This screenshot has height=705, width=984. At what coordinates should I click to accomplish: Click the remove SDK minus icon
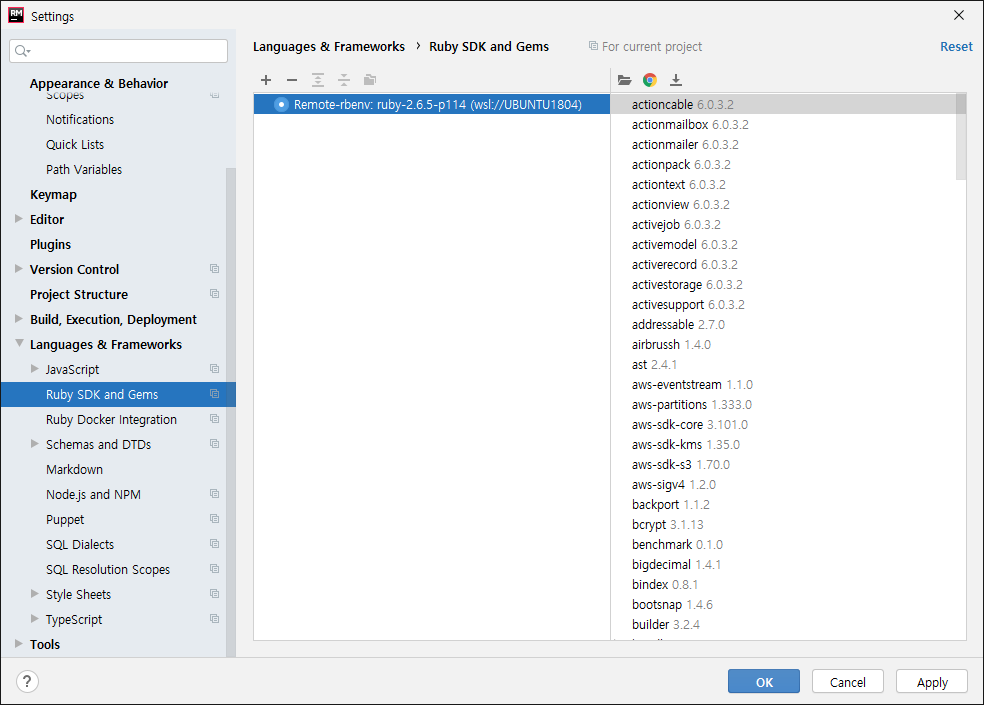pyautogui.click(x=292, y=80)
